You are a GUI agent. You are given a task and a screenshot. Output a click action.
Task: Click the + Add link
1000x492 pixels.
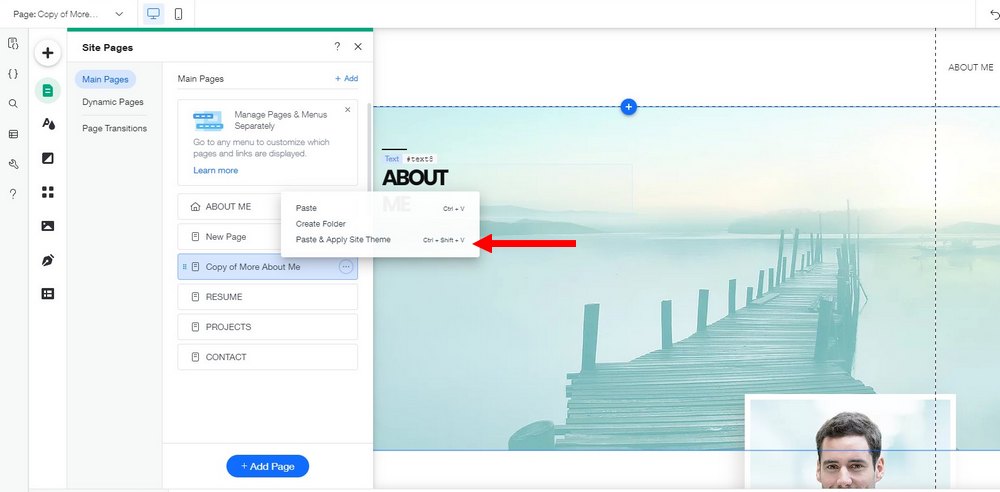(346, 78)
